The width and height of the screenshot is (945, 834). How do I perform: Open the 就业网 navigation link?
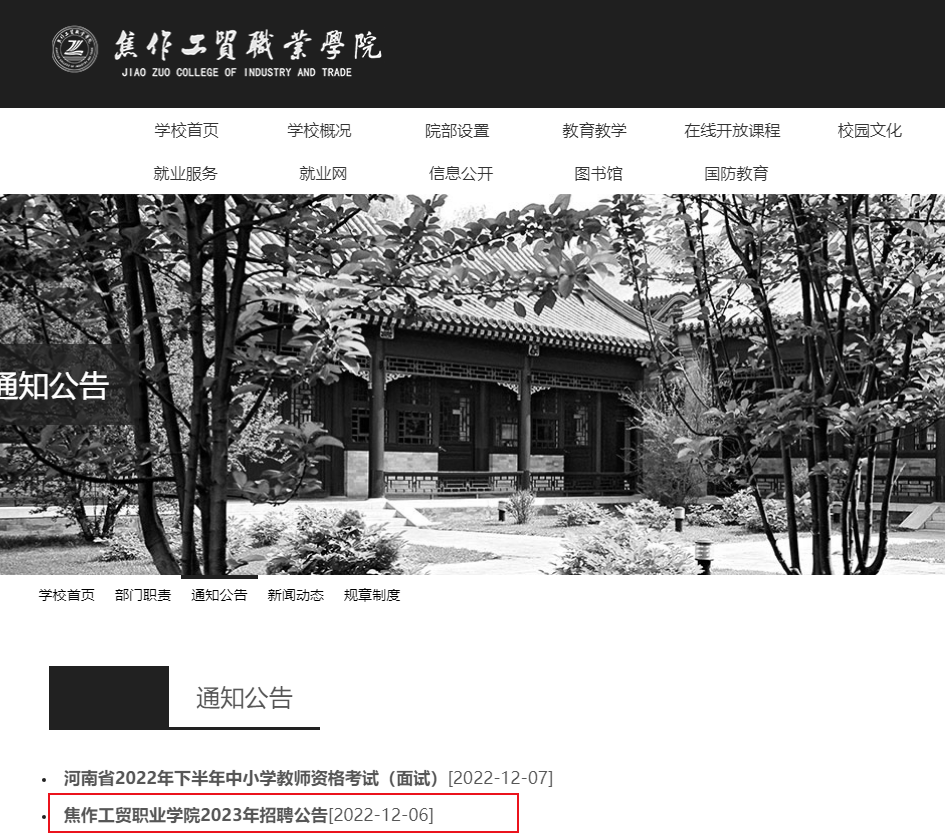click(x=323, y=174)
